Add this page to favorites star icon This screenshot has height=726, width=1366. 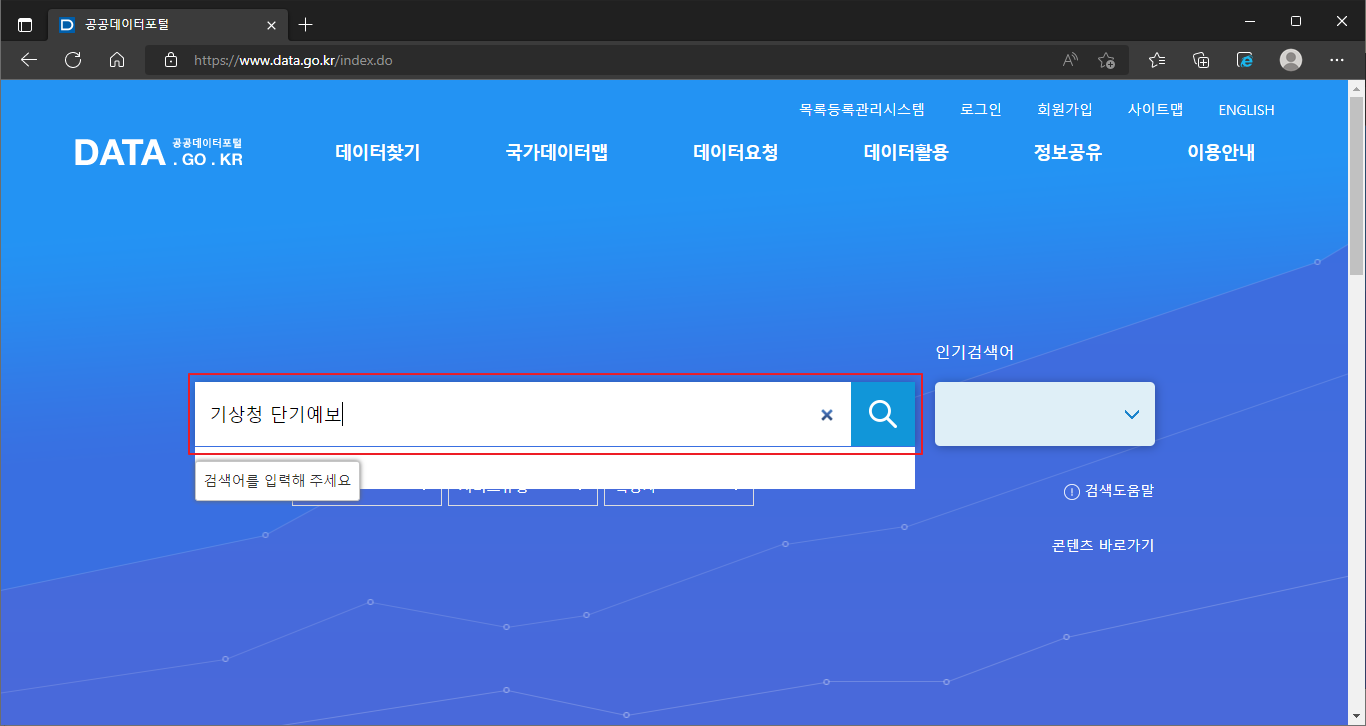point(1106,60)
